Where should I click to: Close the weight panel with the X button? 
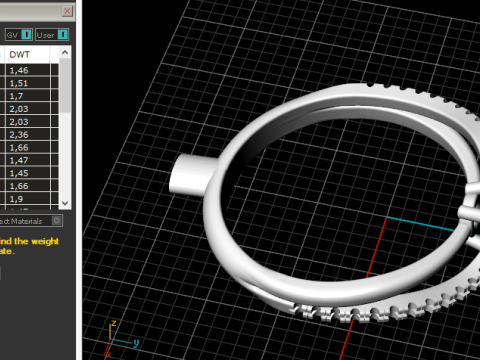coord(67,11)
